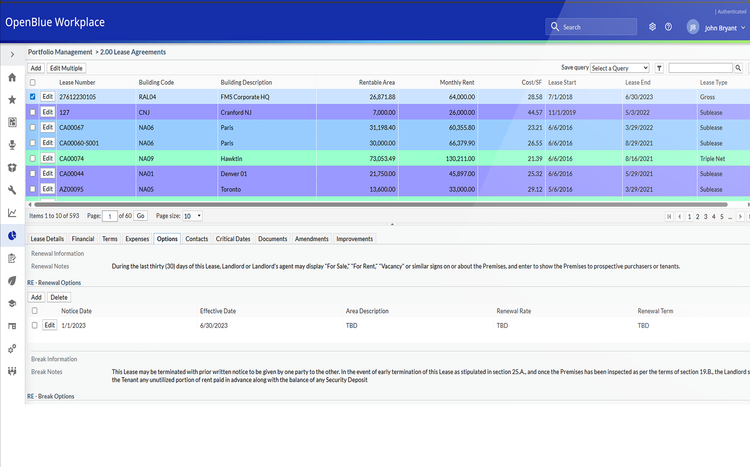Open the Page size dropdown

(x=192, y=216)
